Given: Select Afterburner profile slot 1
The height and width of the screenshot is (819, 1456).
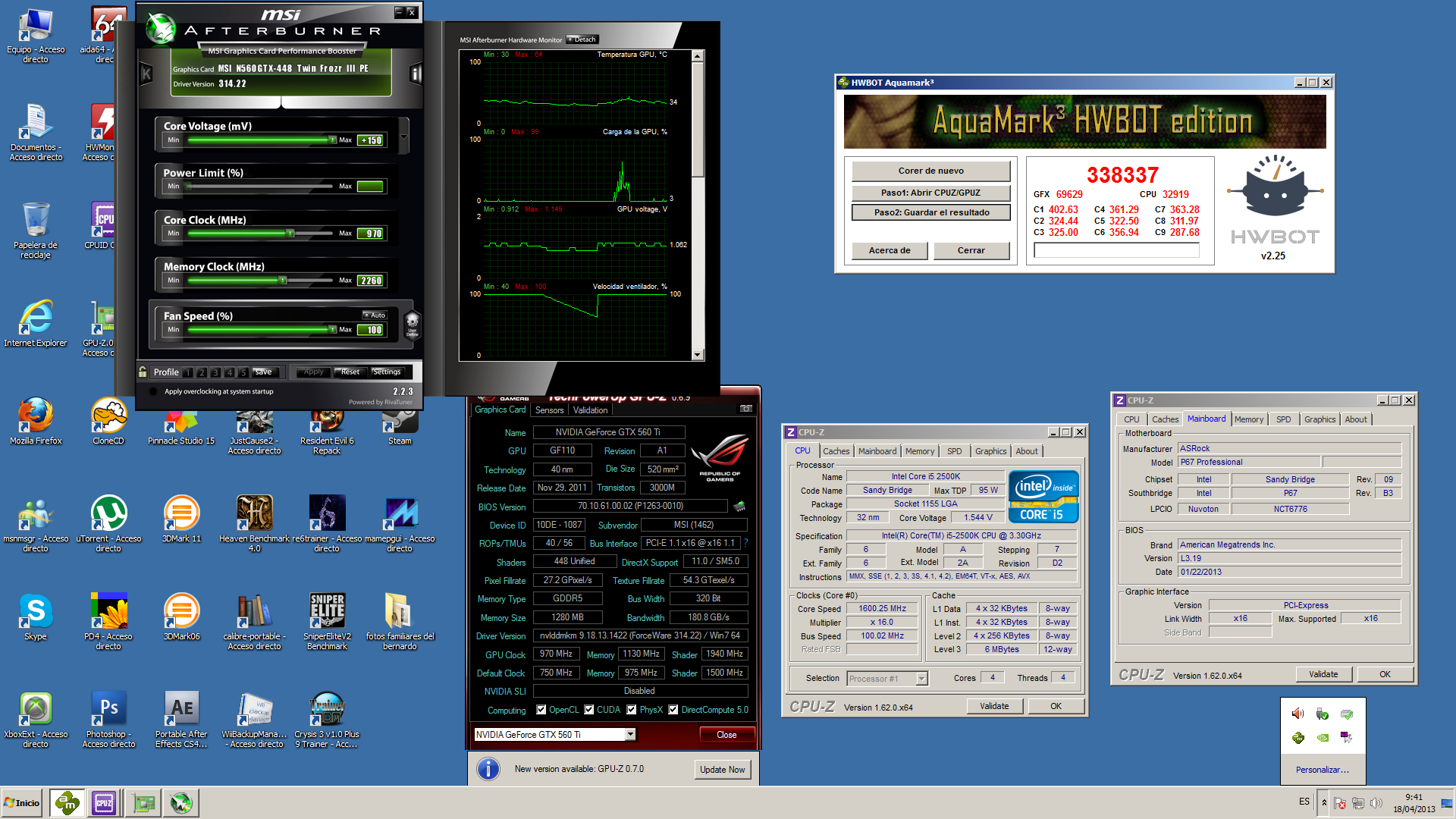Looking at the screenshot, I should coord(188,372).
